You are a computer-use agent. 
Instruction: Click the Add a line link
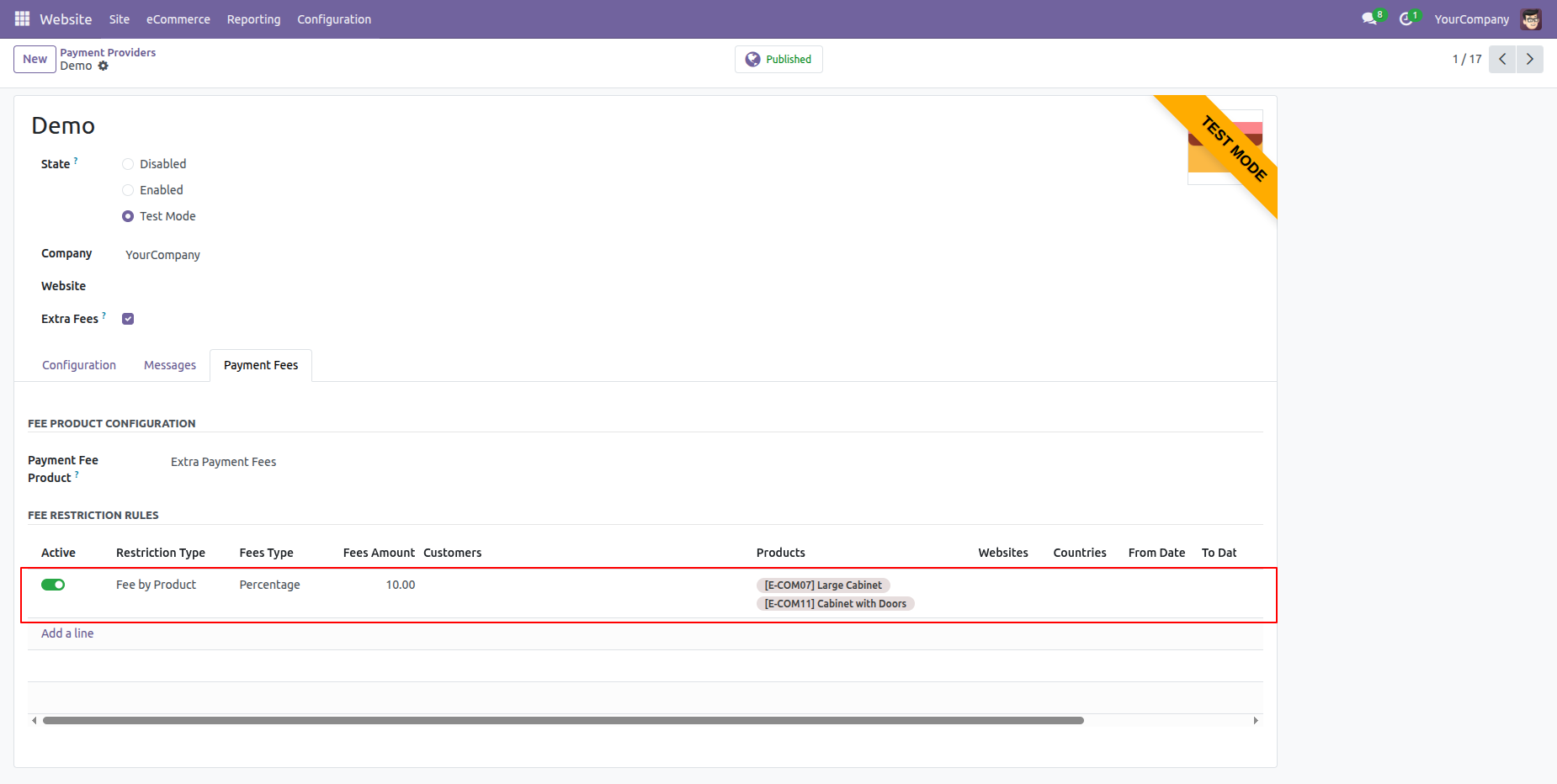pyautogui.click(x=67, y=633)
